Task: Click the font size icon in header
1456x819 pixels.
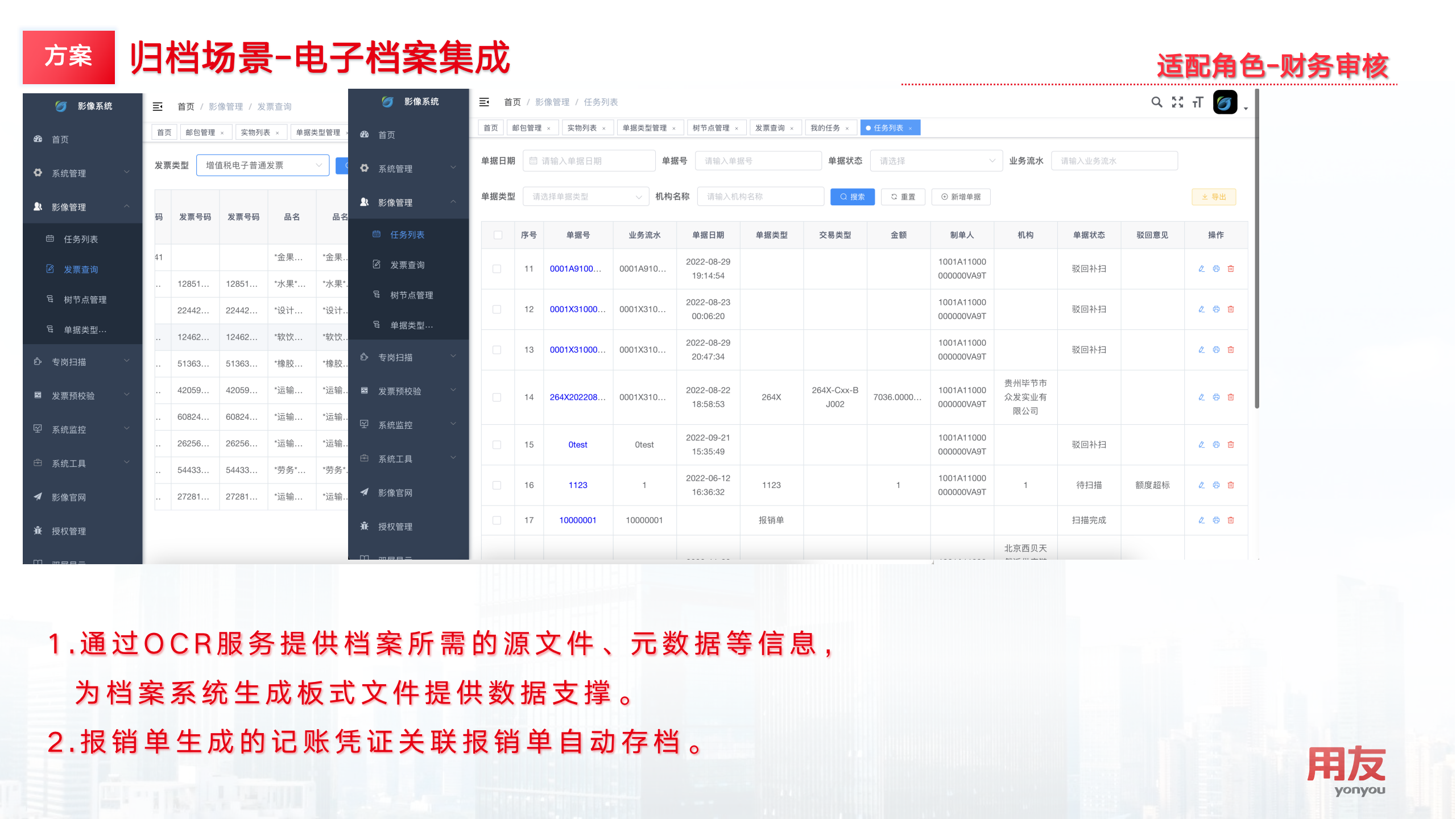Action: [x=1198, y=102]
